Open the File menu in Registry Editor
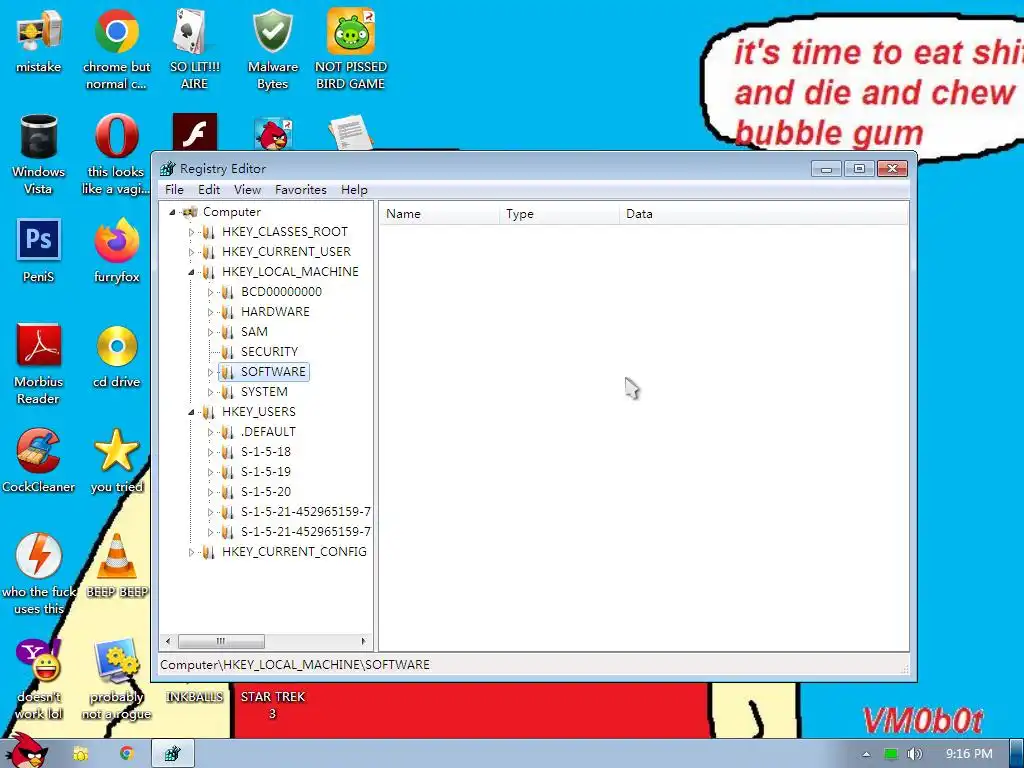This screenshot has width=1024, height=768. pos(174,189)
